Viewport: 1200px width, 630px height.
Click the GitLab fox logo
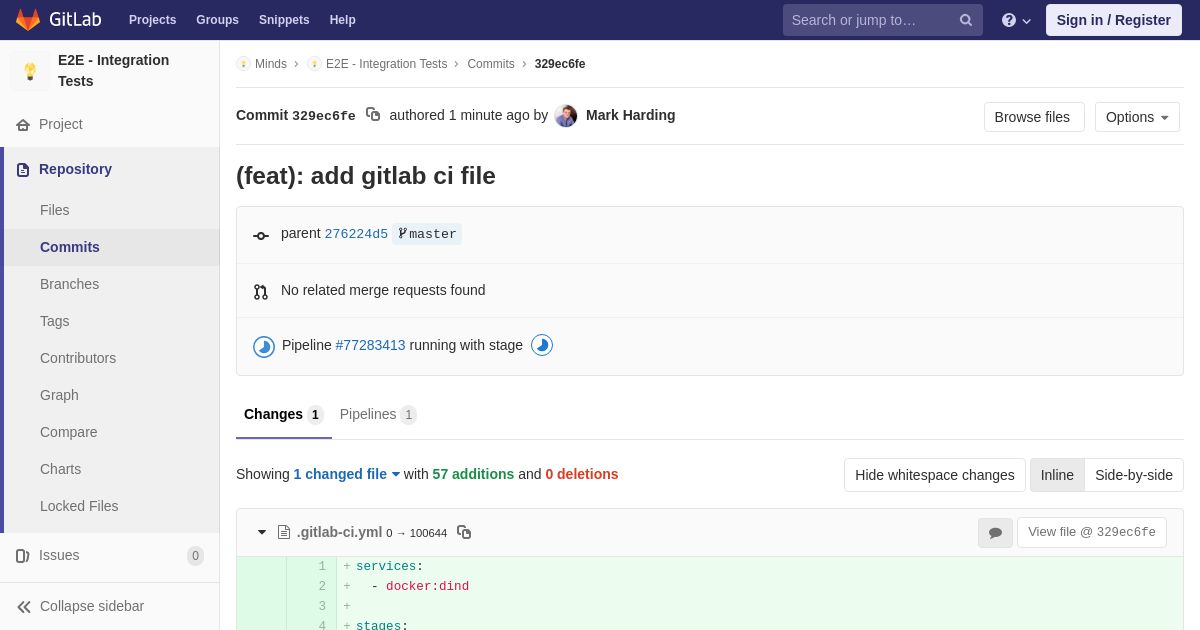tap(28, 20)
